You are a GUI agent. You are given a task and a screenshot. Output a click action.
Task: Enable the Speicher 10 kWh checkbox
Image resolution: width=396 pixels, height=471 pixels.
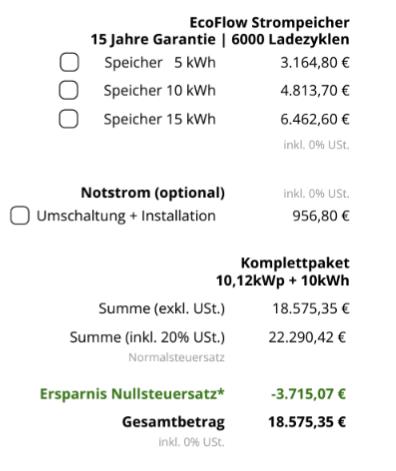point(69,90)
